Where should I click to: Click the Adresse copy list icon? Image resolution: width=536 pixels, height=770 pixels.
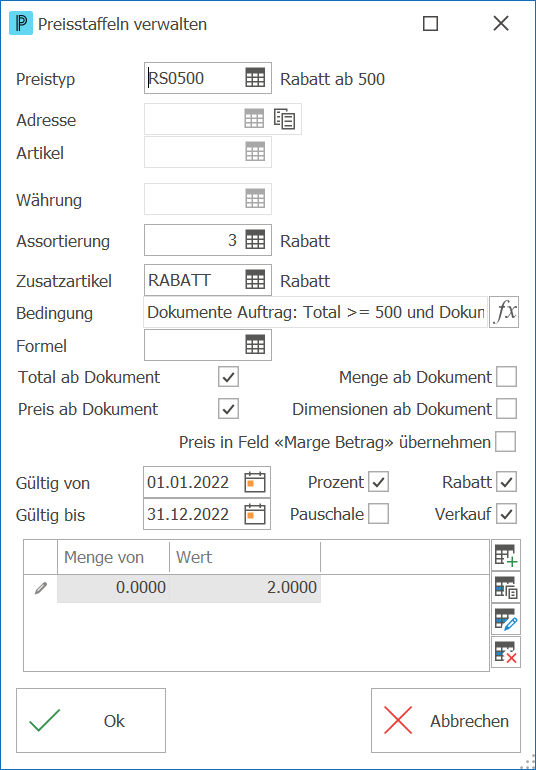[x=284, y=119]
